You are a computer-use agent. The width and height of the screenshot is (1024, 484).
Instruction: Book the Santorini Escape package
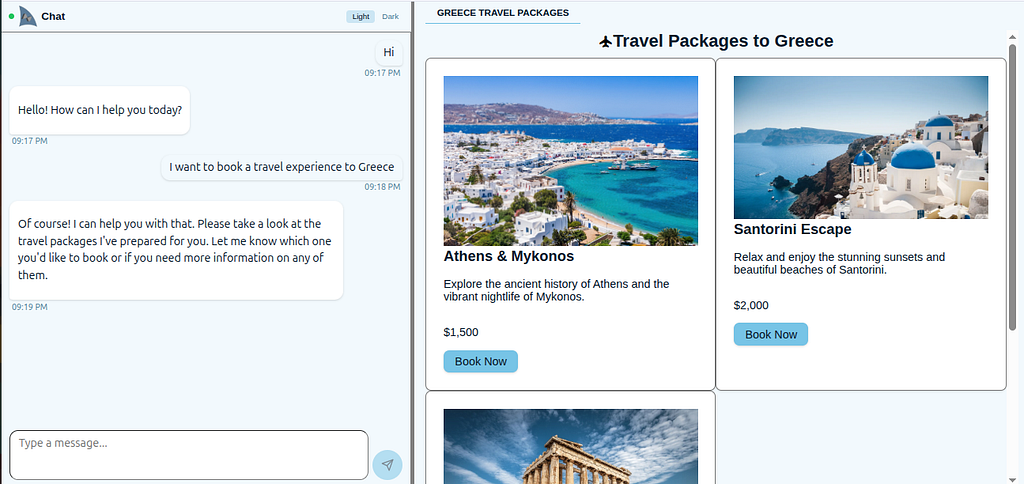pos(771,334)
